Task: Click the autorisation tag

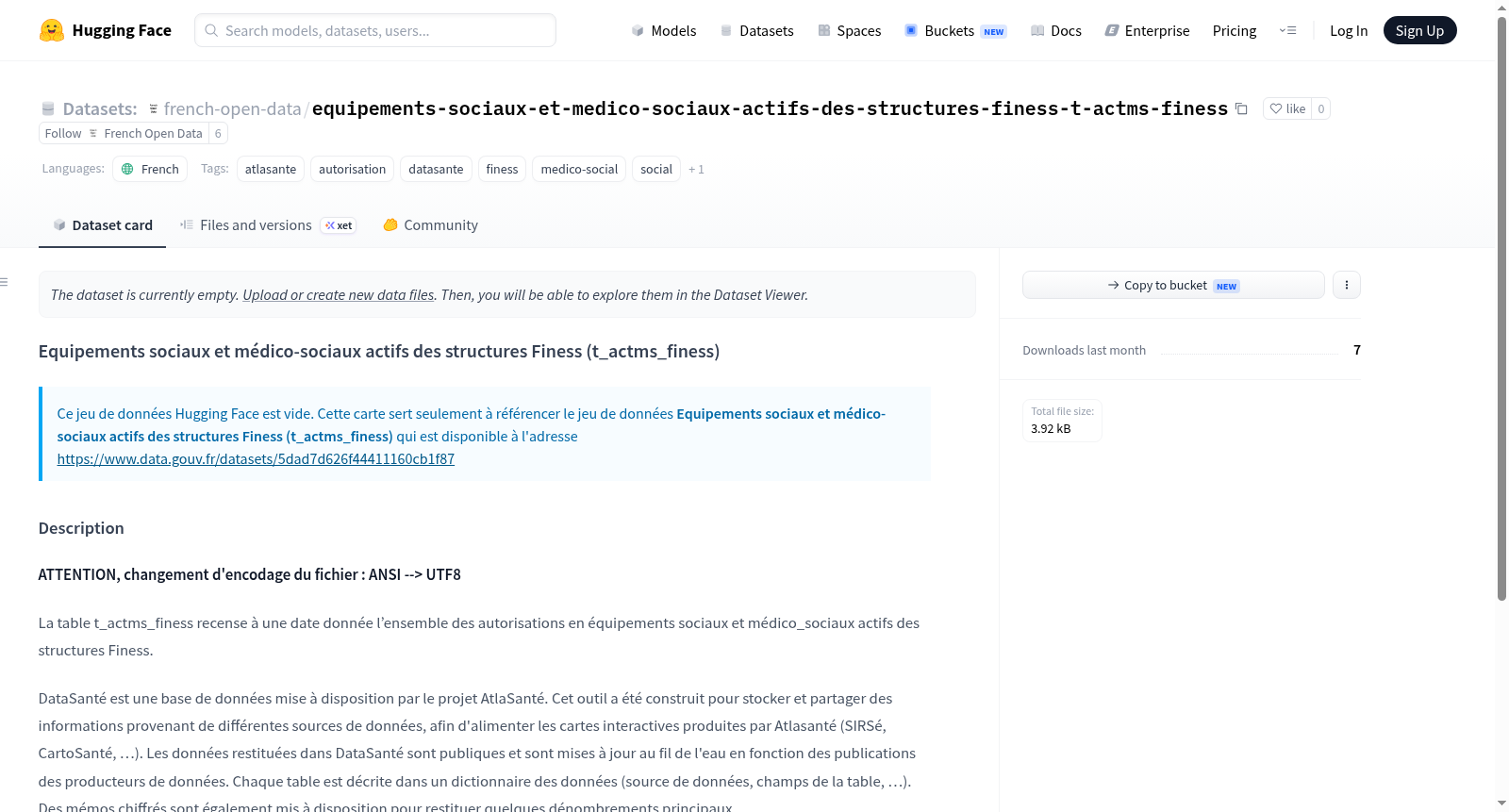Action: coord(352,169)
